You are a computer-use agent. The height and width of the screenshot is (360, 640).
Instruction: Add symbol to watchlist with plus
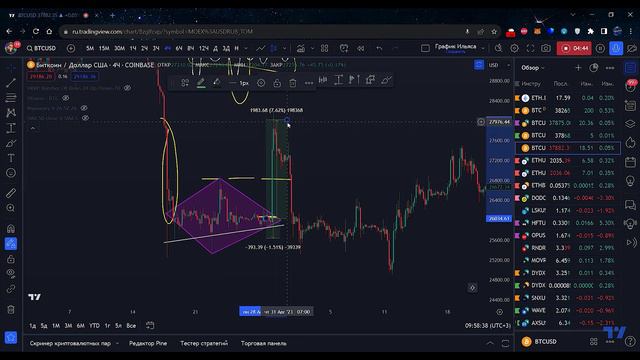578,68
